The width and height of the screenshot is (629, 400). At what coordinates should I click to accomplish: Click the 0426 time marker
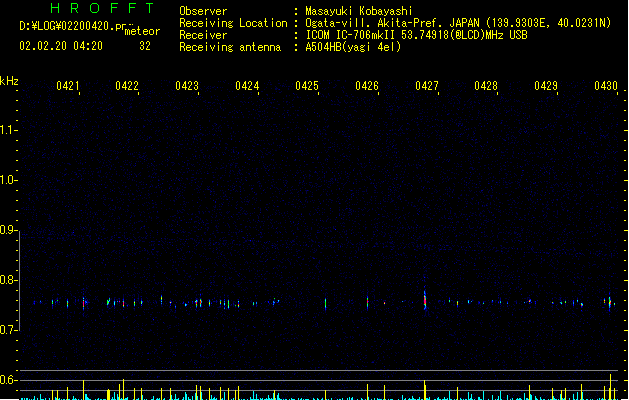367,86
